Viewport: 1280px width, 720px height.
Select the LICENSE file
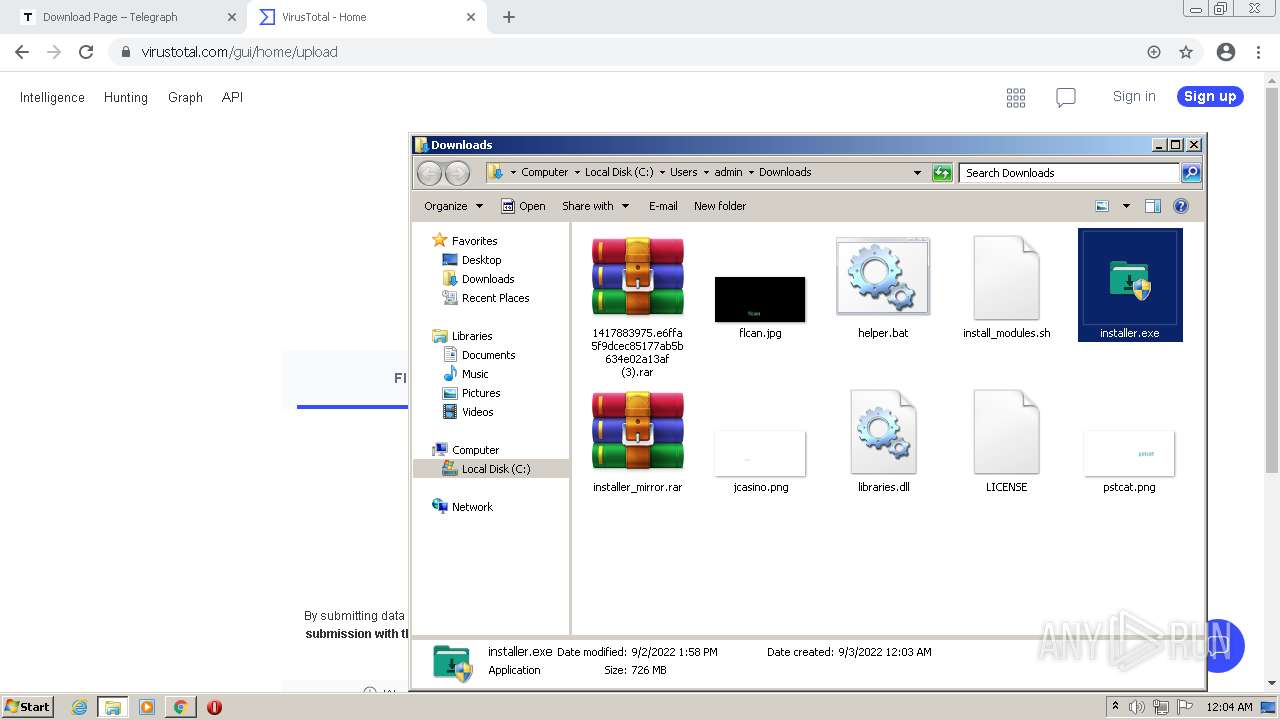pyautogui.click(x=1006, y=441)
